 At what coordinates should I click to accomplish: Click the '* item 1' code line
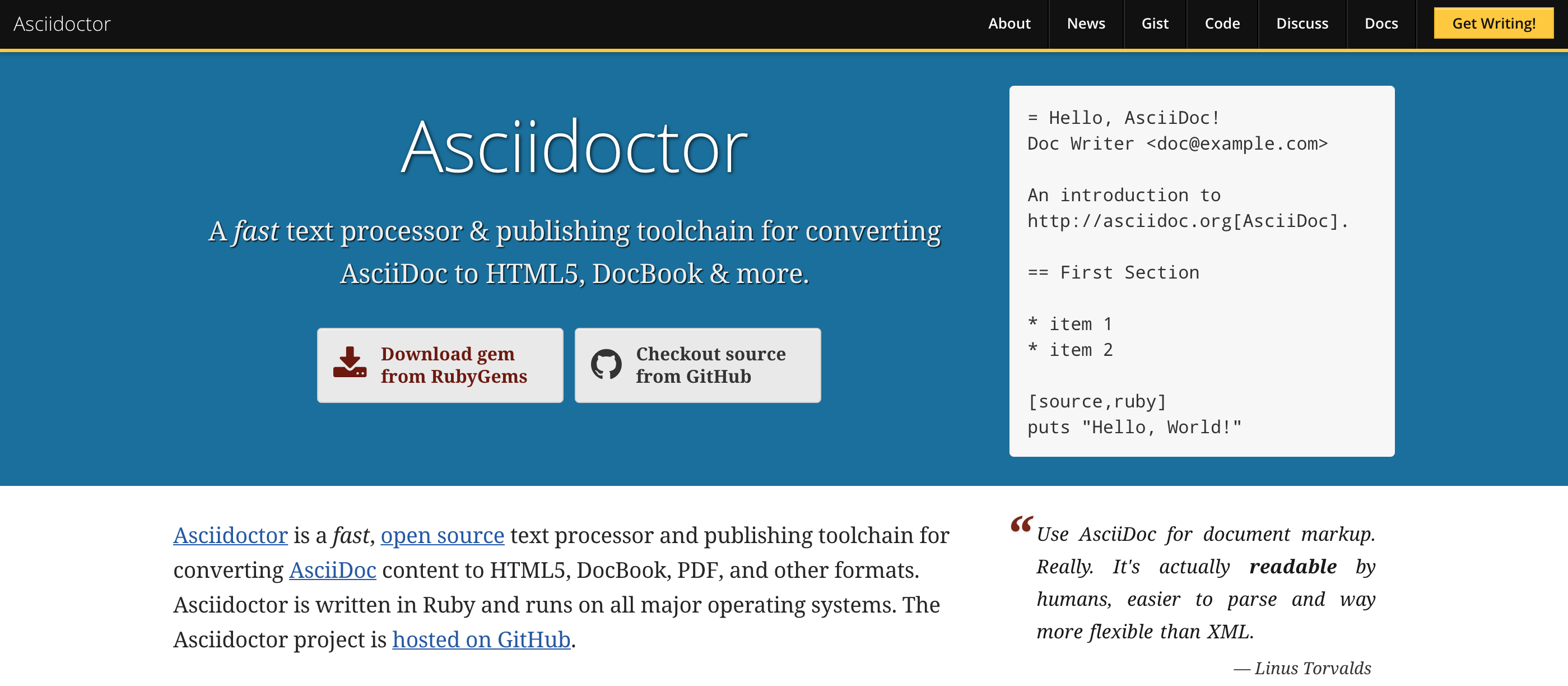1070,324
